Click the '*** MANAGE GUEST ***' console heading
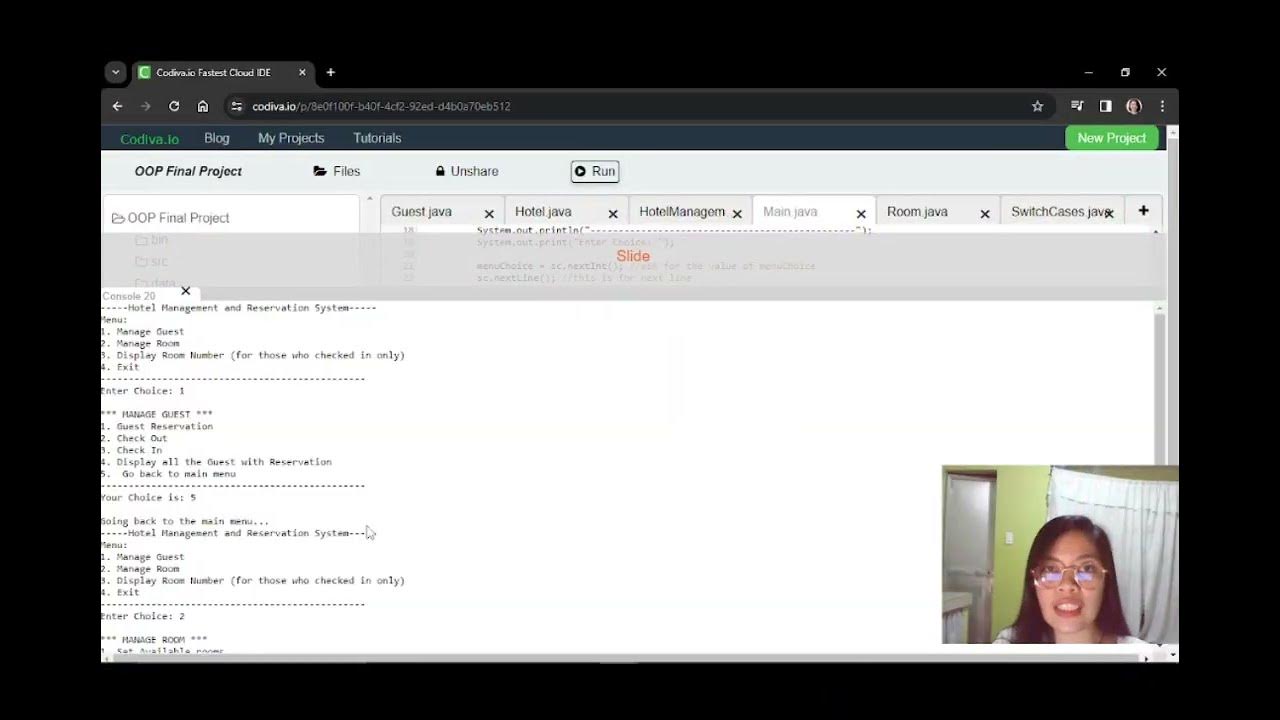Screen dimensions: 1280x720 [x=157, y=414]
